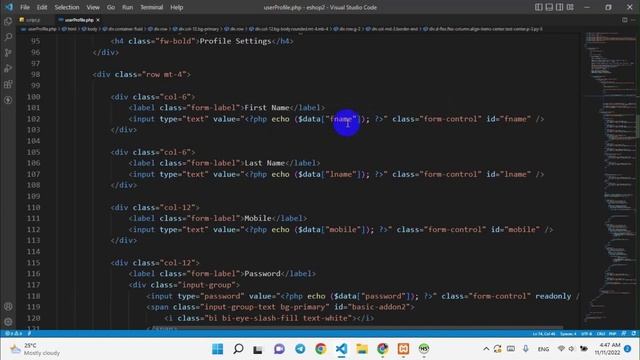Change indentation via Spaces: 4 status item

tap(568, 333)
